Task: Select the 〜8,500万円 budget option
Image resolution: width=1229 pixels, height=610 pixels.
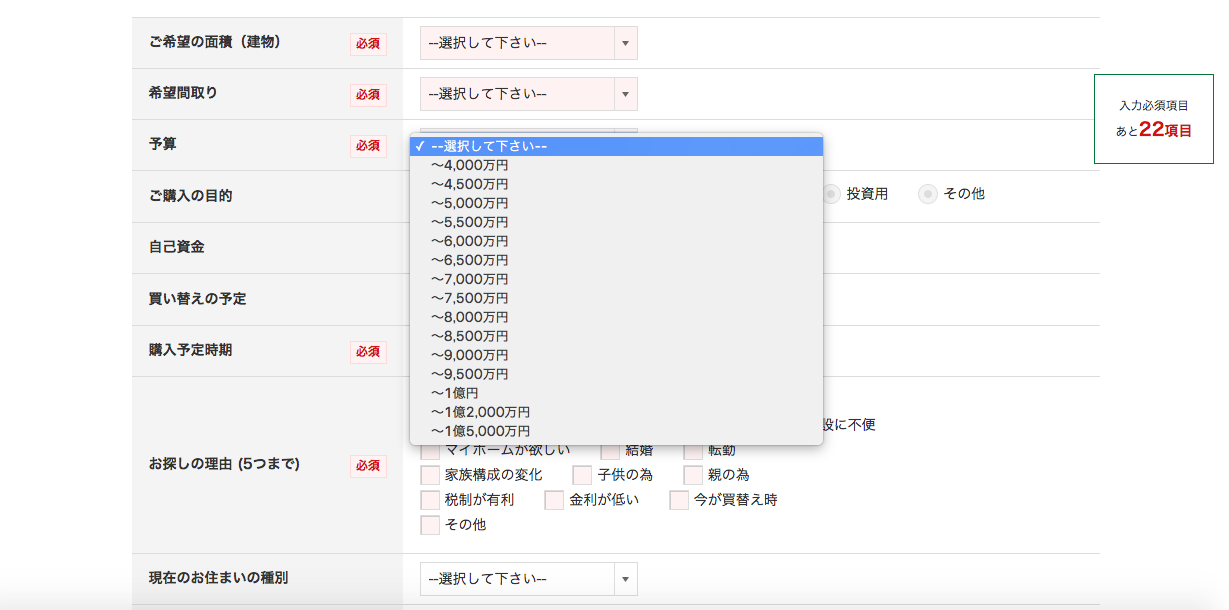Action: (x=470, y=336)
